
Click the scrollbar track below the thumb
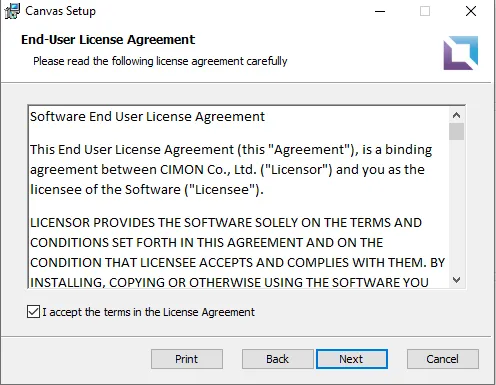(x=456, y=207)
